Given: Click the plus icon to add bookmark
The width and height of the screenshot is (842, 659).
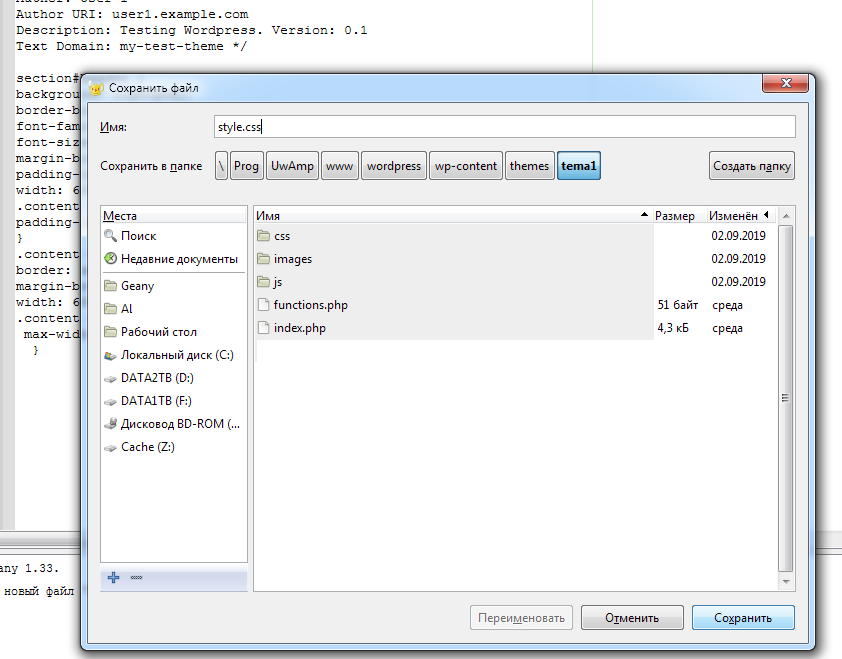Looking at the screenshot, I should 113,578.
